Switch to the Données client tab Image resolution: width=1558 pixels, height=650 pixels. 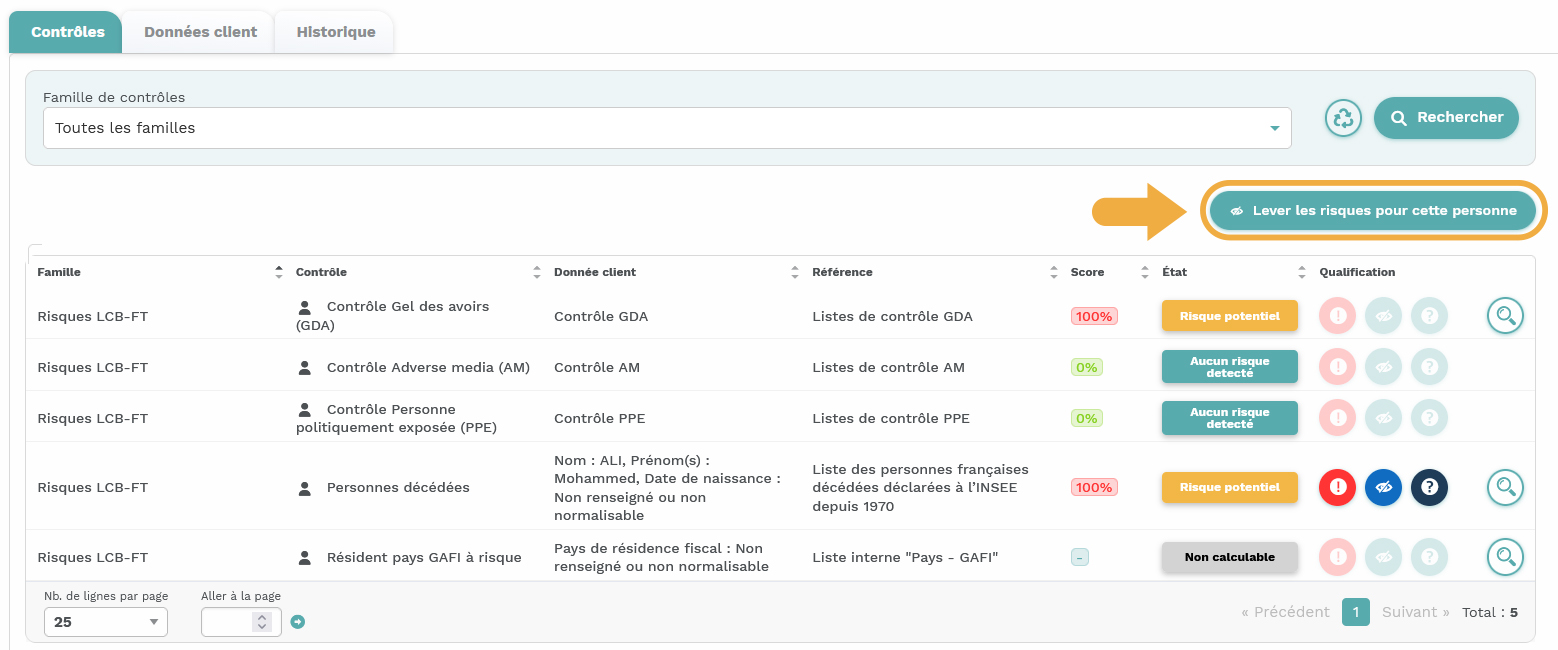pos(200,32)
